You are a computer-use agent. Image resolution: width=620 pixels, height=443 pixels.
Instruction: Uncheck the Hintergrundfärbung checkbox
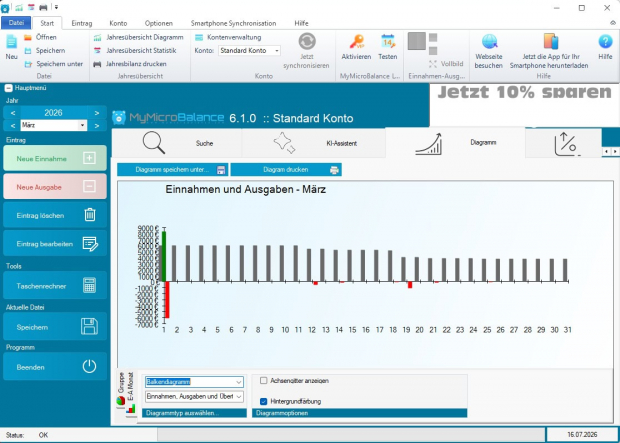(263, 401)
